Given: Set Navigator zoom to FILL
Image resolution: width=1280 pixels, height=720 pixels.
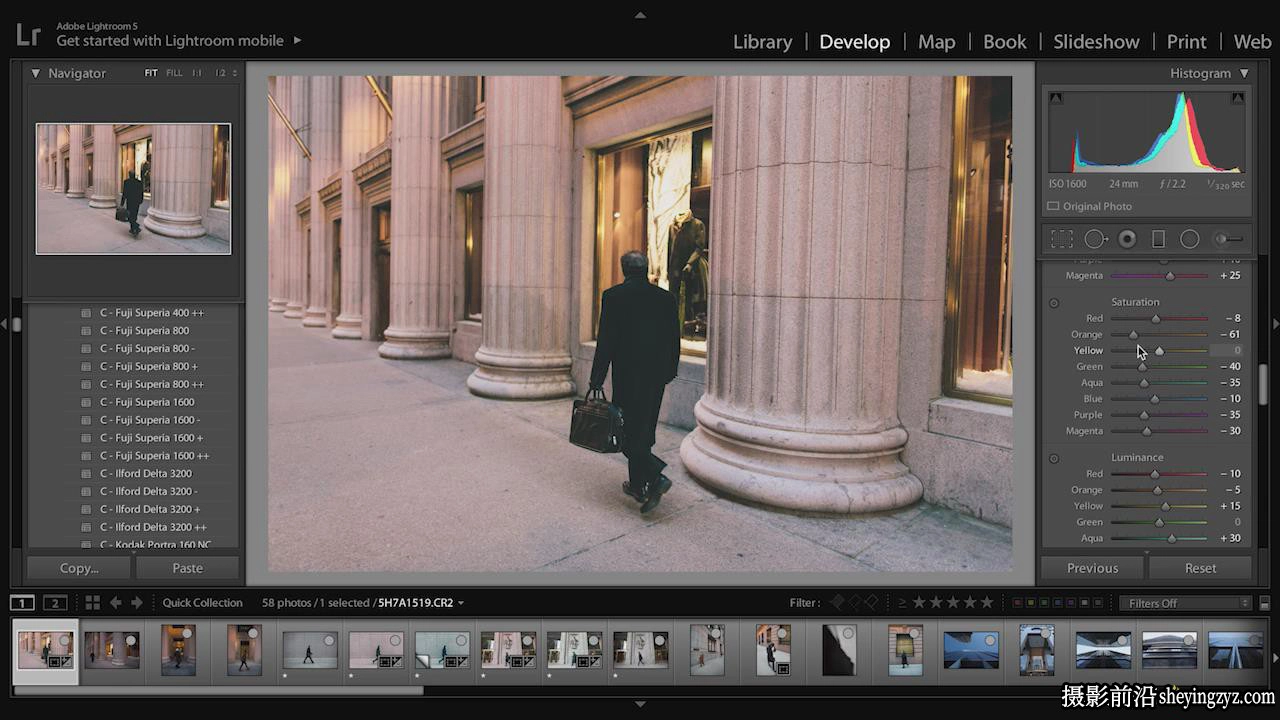Looking at the screenshot, I should 174,73.
